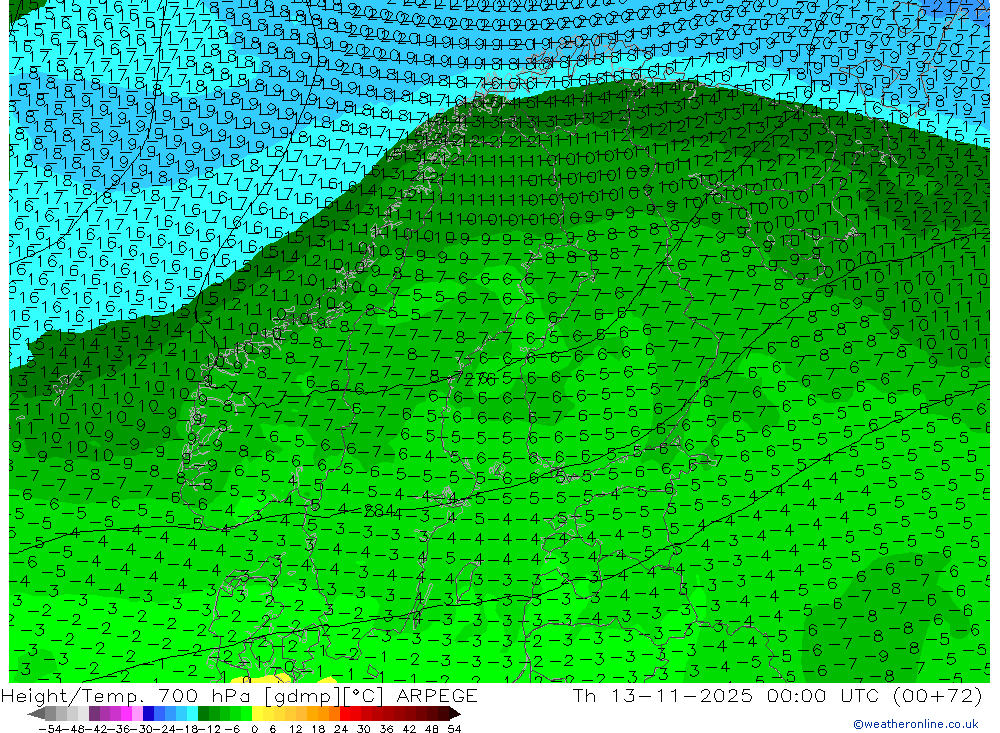Click the '[°C]' unit label in the title
This screenshot has height=733, width=1000.
[x=364, y=696]
